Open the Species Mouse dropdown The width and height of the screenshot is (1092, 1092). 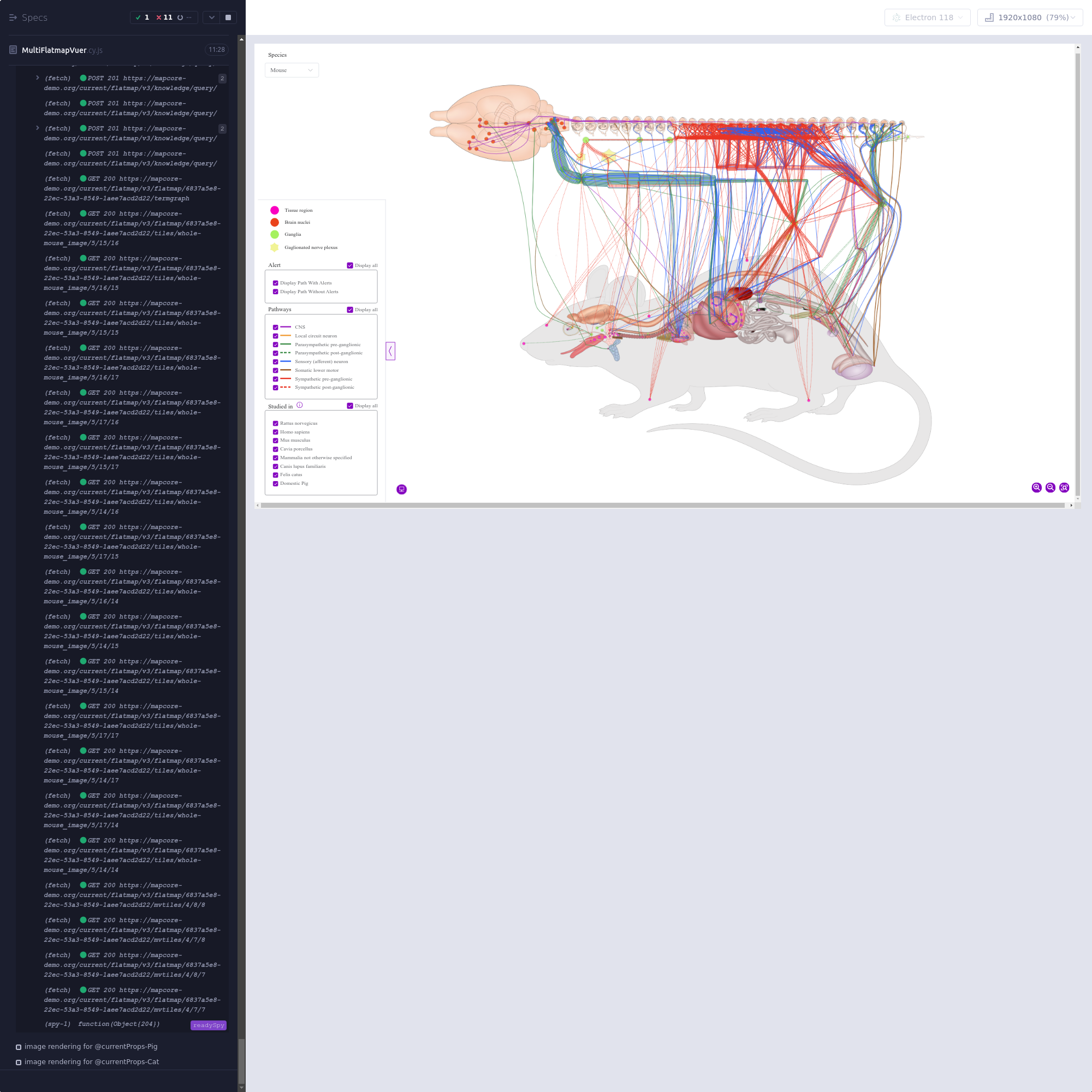291,70
